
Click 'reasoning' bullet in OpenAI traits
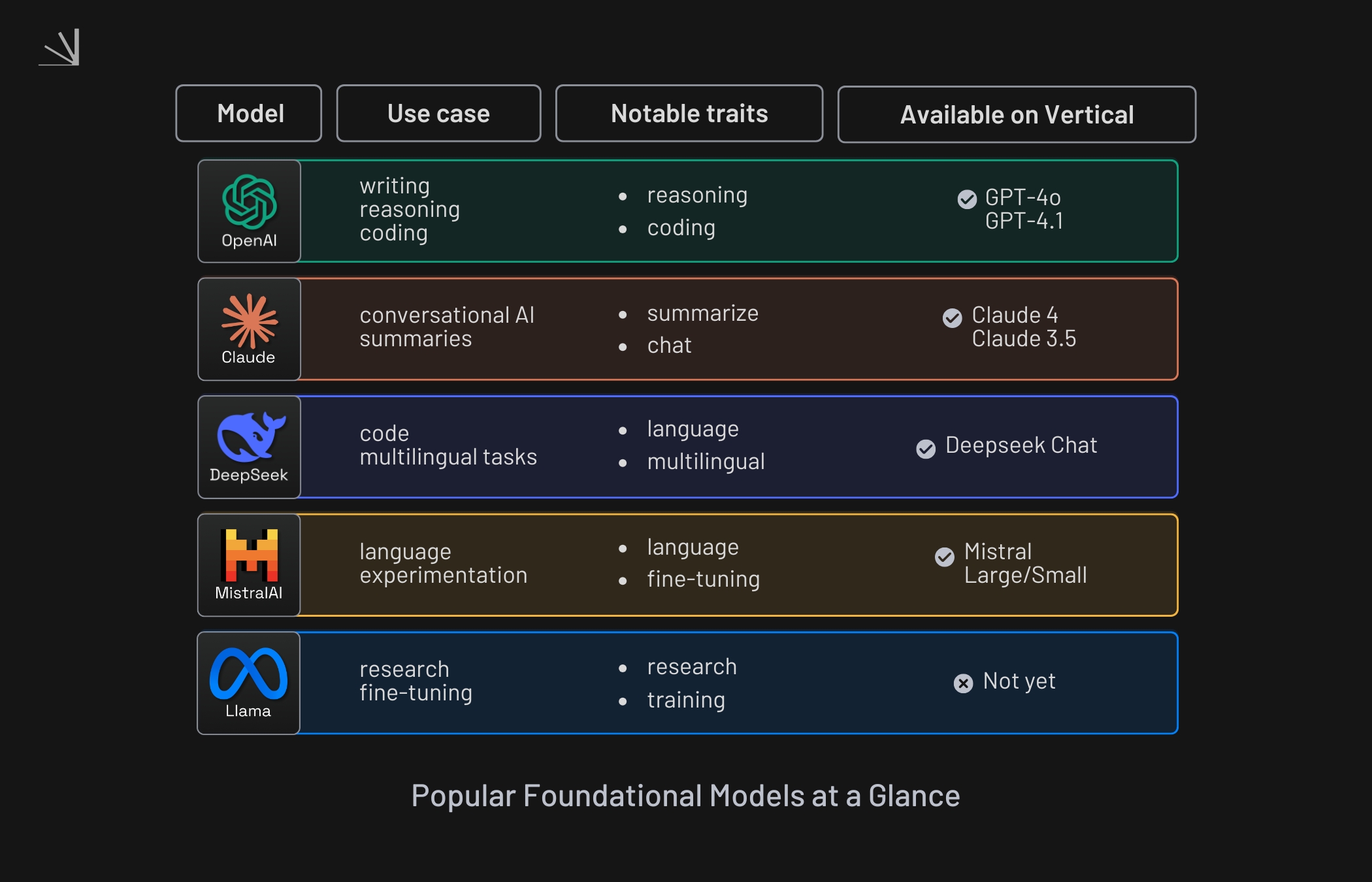697,196
